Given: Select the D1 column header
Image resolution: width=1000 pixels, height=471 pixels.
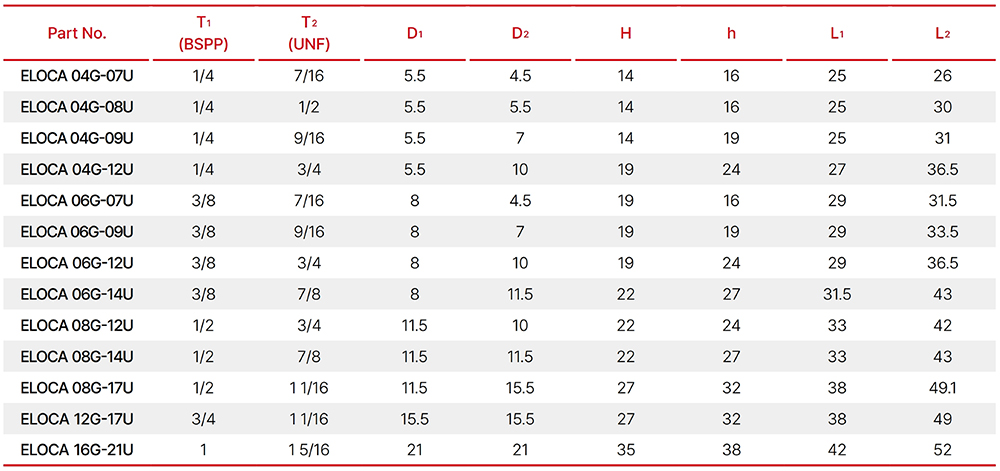Looking at the screenshot, I should [x=415, y=33].
